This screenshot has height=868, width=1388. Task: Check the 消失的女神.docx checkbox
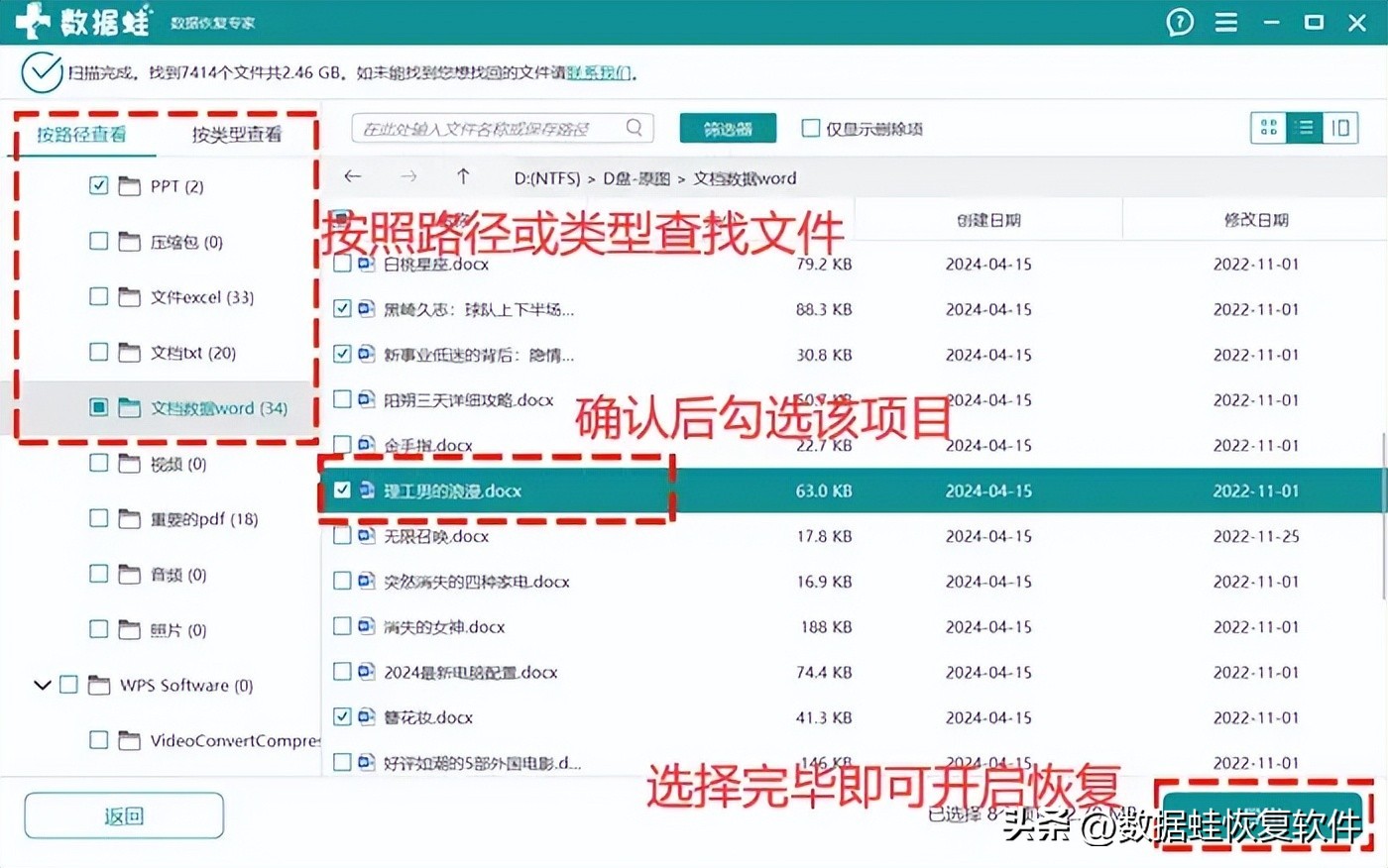click(342, 626)
